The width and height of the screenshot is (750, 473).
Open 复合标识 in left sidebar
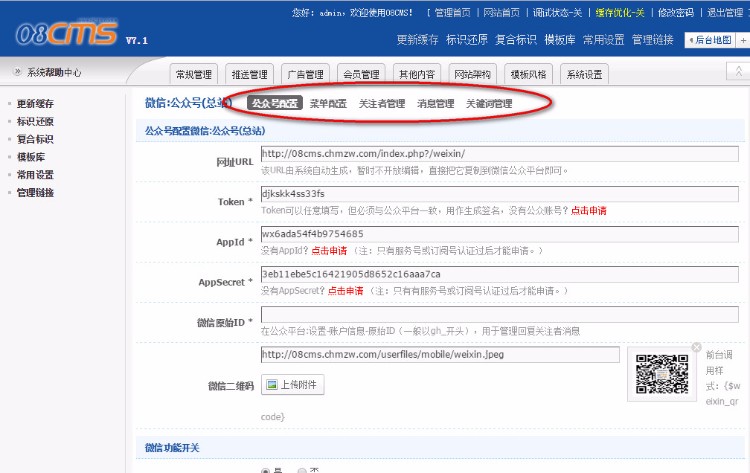pyautogui.click(x=35, y=139)
